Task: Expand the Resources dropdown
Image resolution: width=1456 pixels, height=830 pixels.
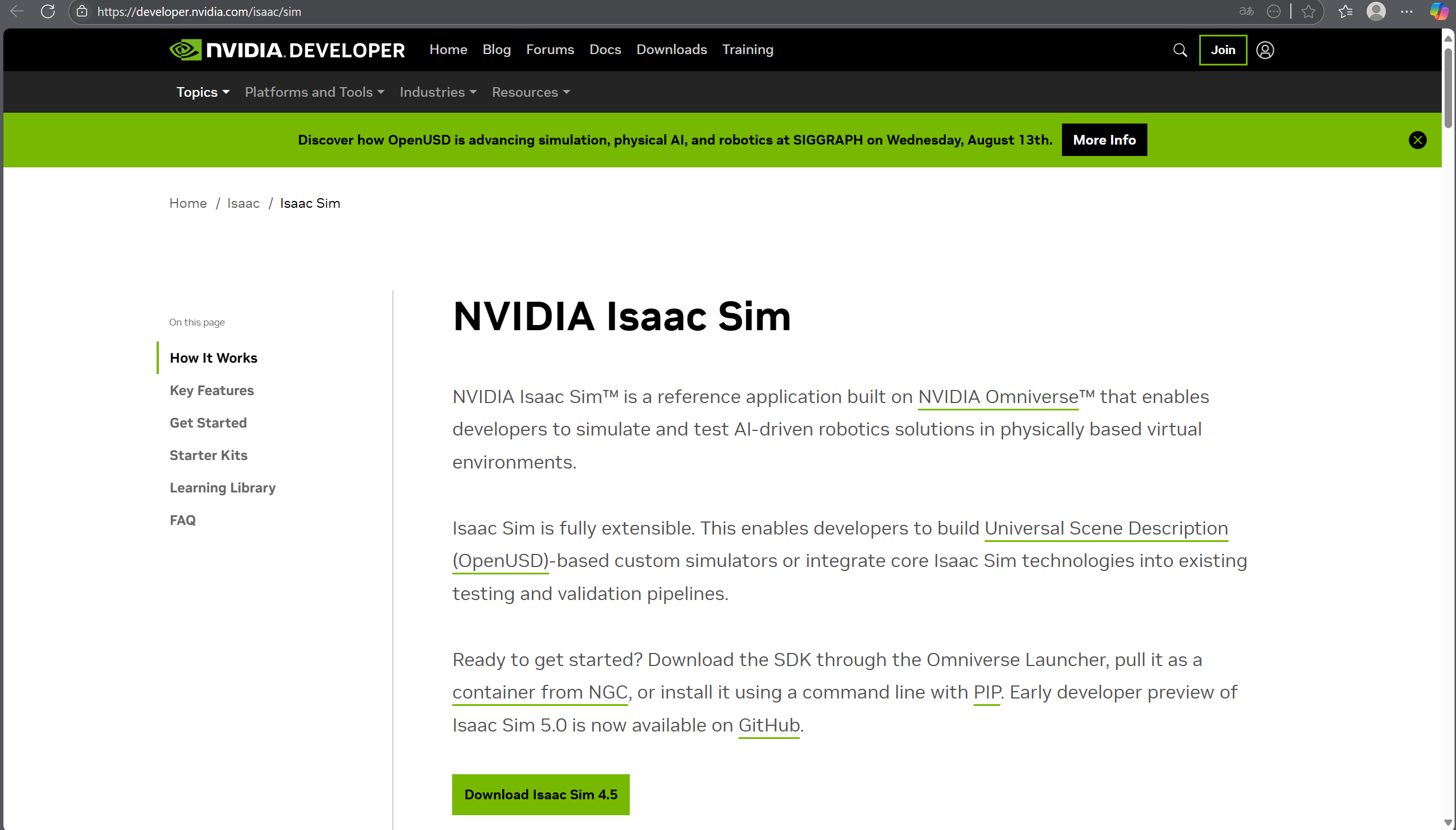Action: pos(531,92)
